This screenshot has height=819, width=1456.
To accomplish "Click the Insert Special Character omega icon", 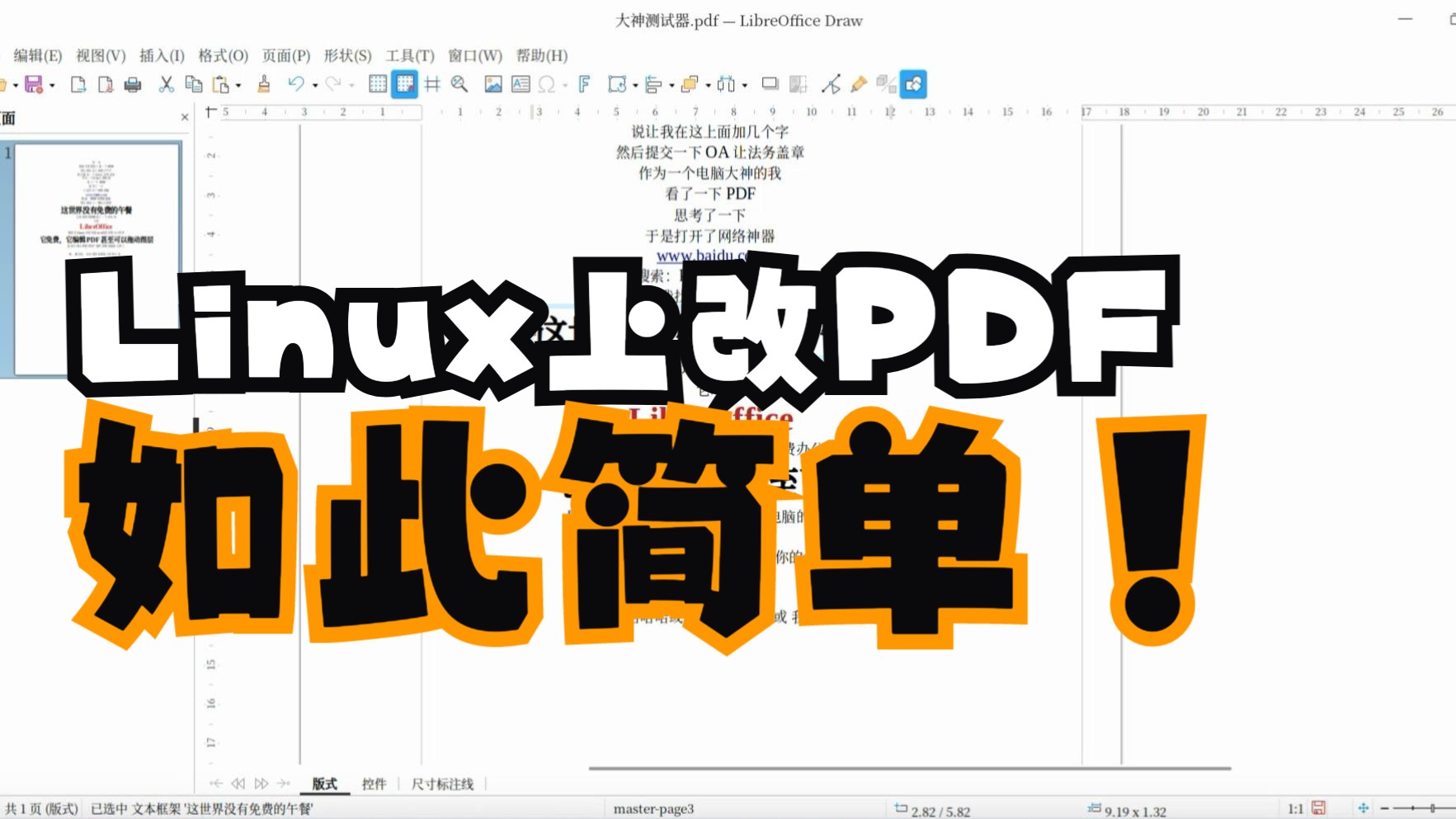I will click(x=546, y=84).
